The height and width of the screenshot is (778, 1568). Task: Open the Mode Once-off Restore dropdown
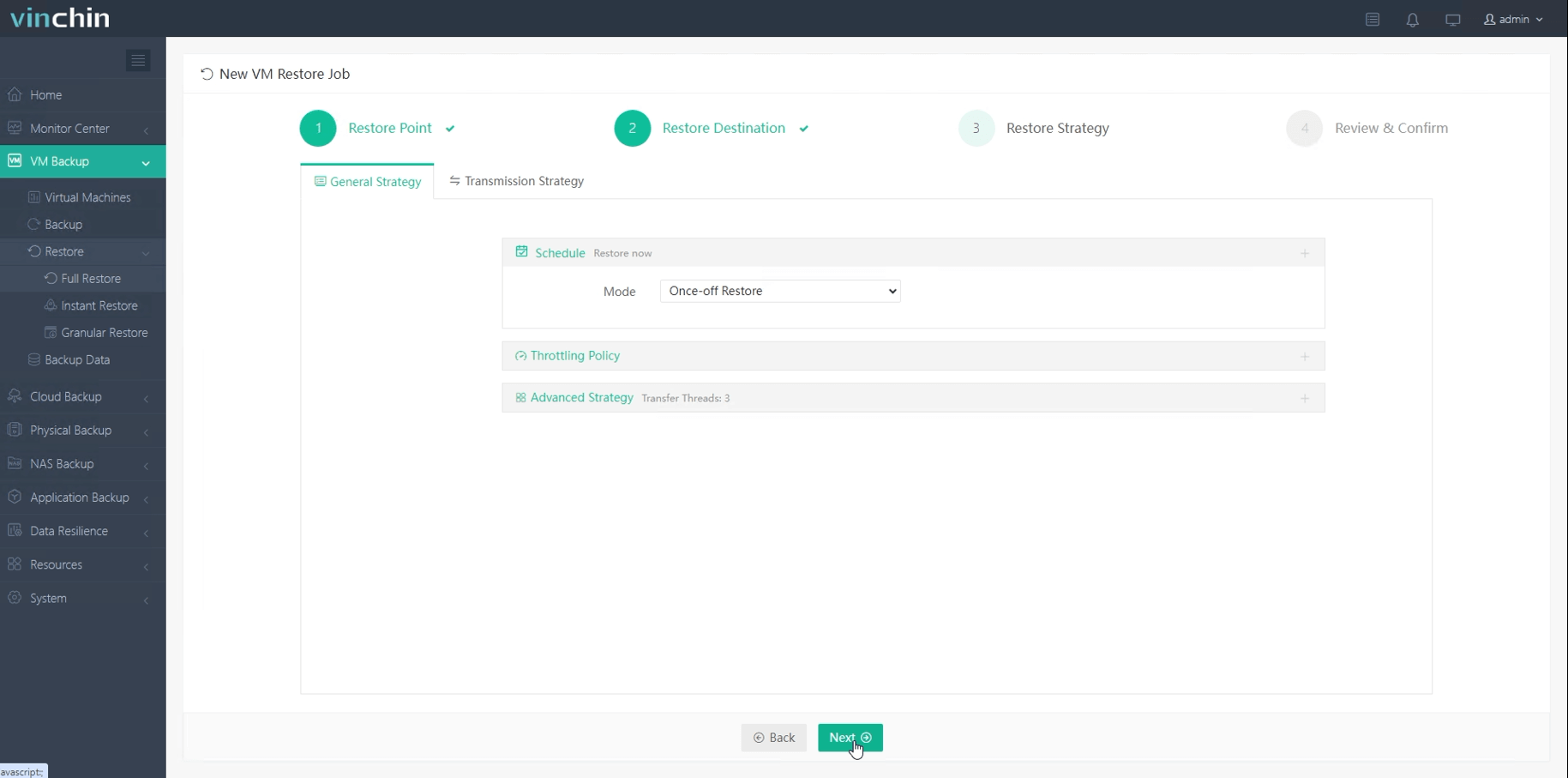point(780,291)
